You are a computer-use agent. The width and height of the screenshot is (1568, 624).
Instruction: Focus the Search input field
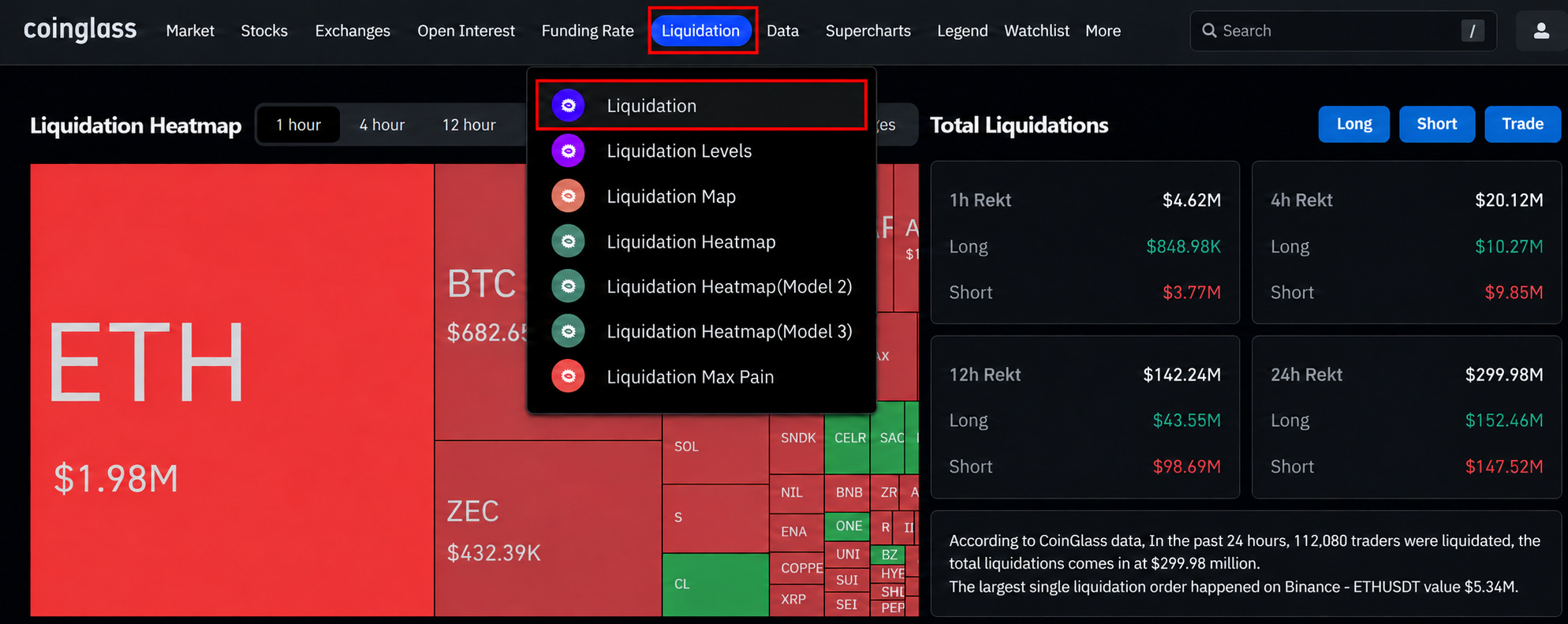tap(1342, 31)
